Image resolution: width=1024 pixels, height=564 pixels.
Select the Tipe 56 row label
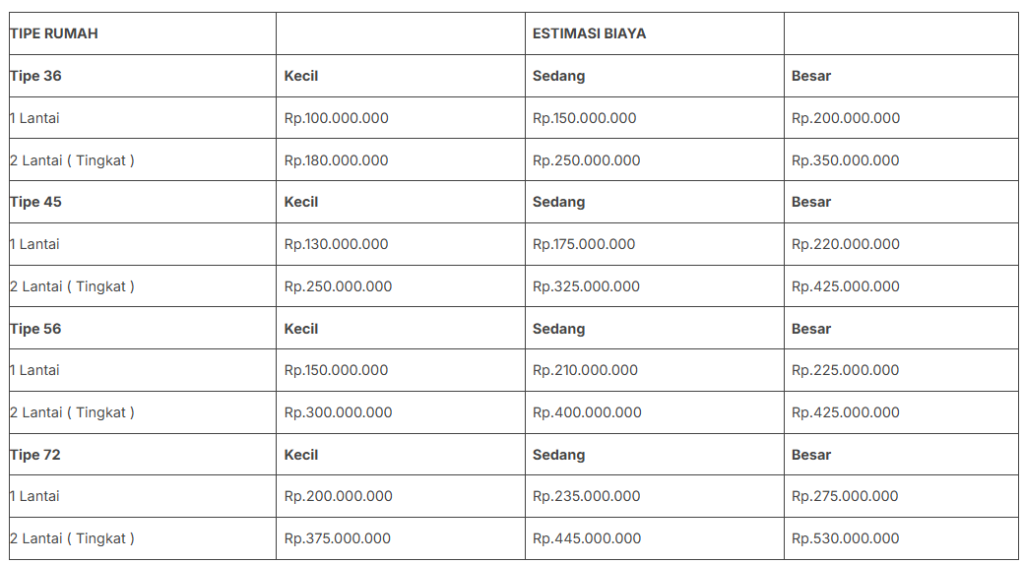36,328
